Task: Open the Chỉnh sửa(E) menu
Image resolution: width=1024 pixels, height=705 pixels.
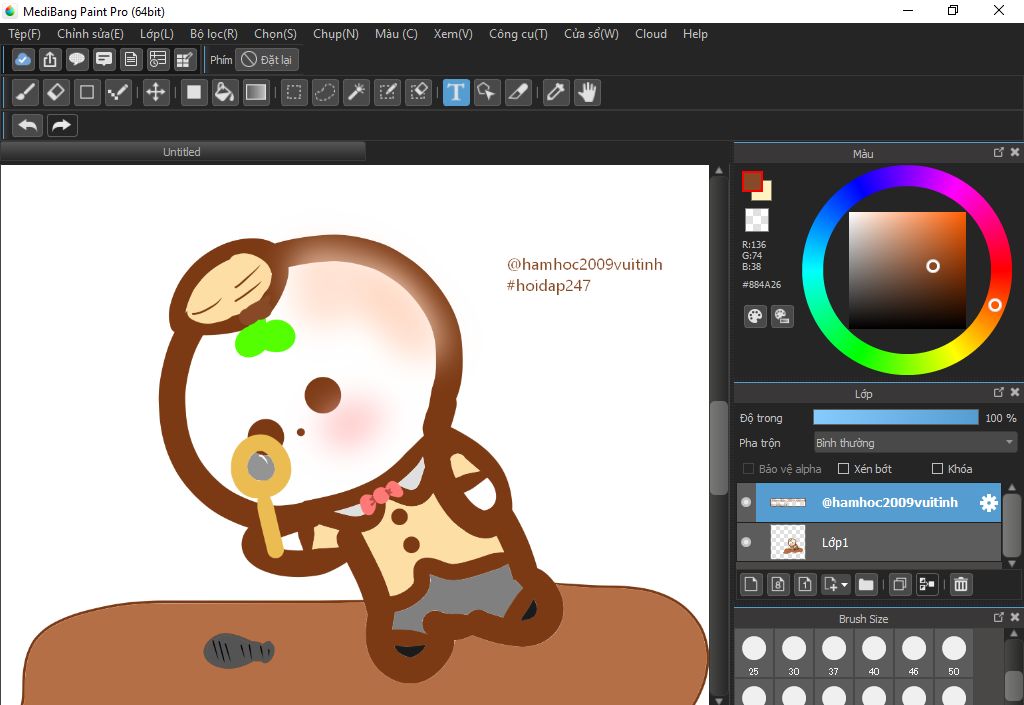Action: tap(90, 34)
